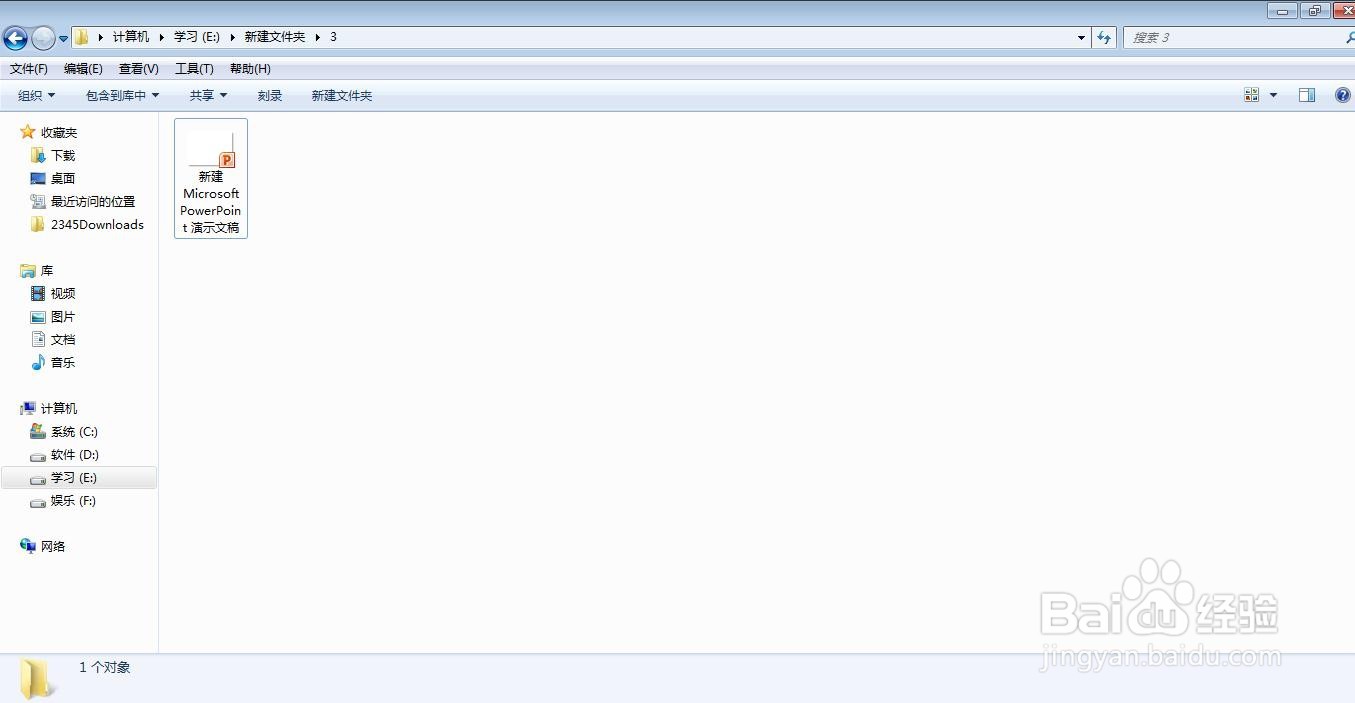Open the 编辑(E) menu
This screenshot has width=1355, height=703.
(x=83, y=69)
